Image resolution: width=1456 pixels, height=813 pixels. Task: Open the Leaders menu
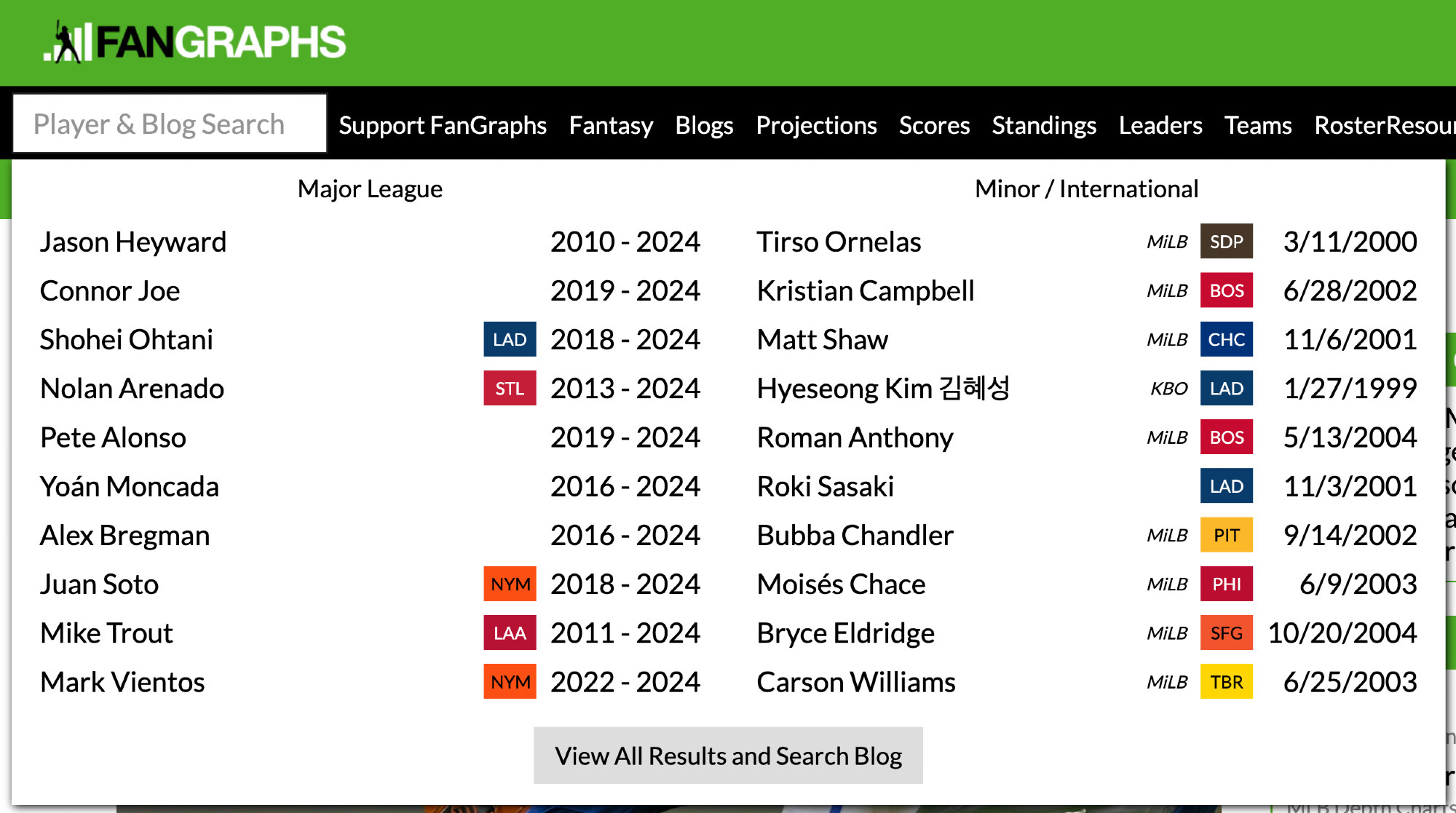point(1160,125)
